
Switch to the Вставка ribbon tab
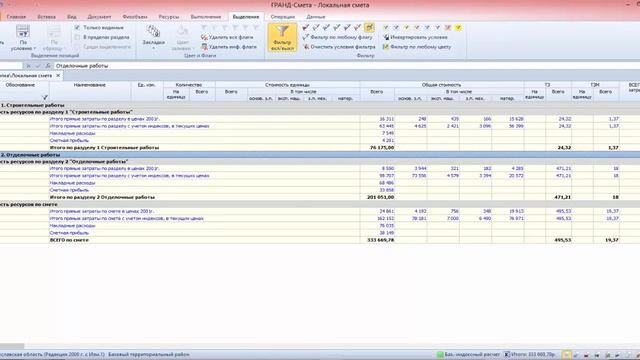47,17
